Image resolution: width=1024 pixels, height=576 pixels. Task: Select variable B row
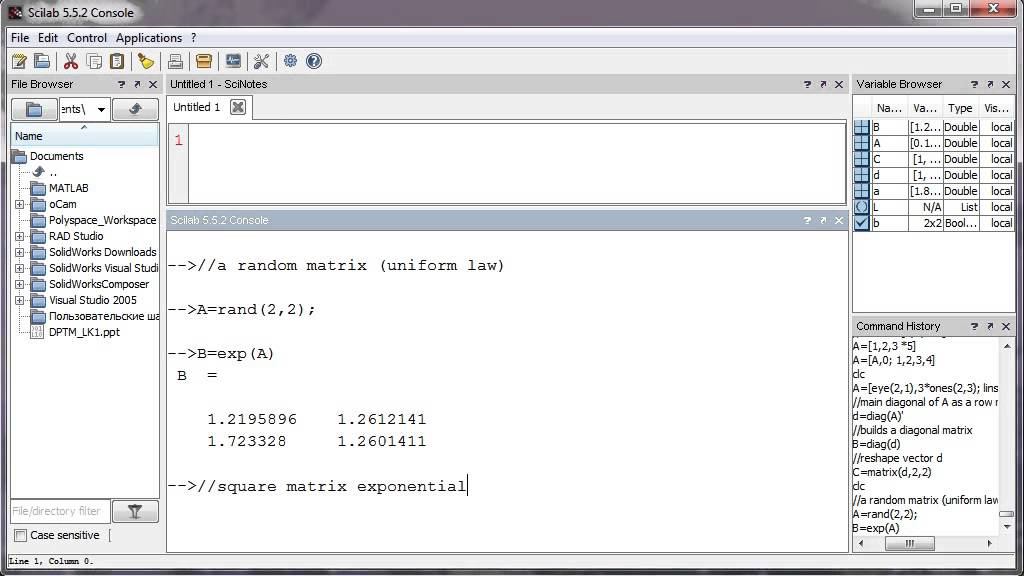point(934,127)
